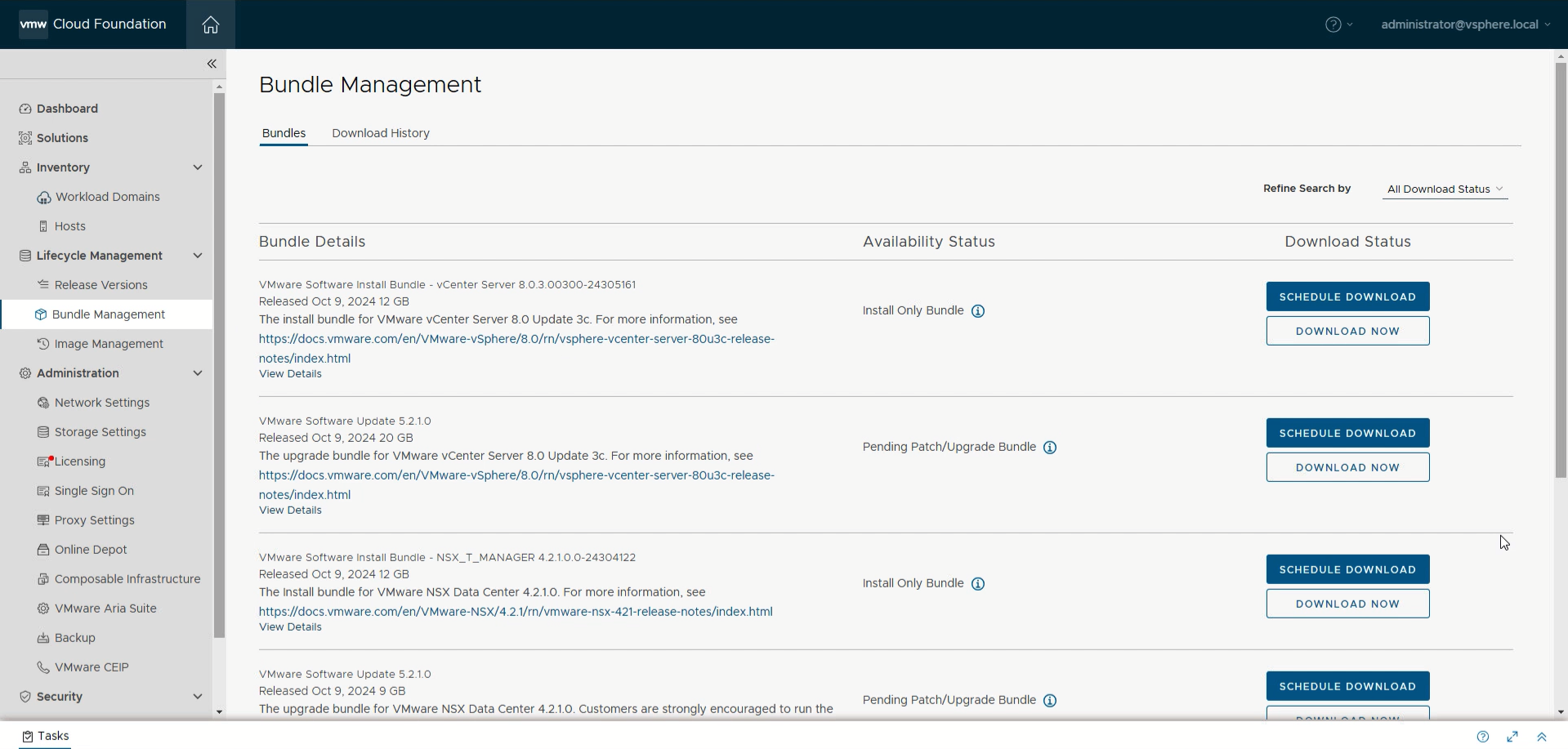
Task: Select the Image Management sidebar icon
Action: 44,344
